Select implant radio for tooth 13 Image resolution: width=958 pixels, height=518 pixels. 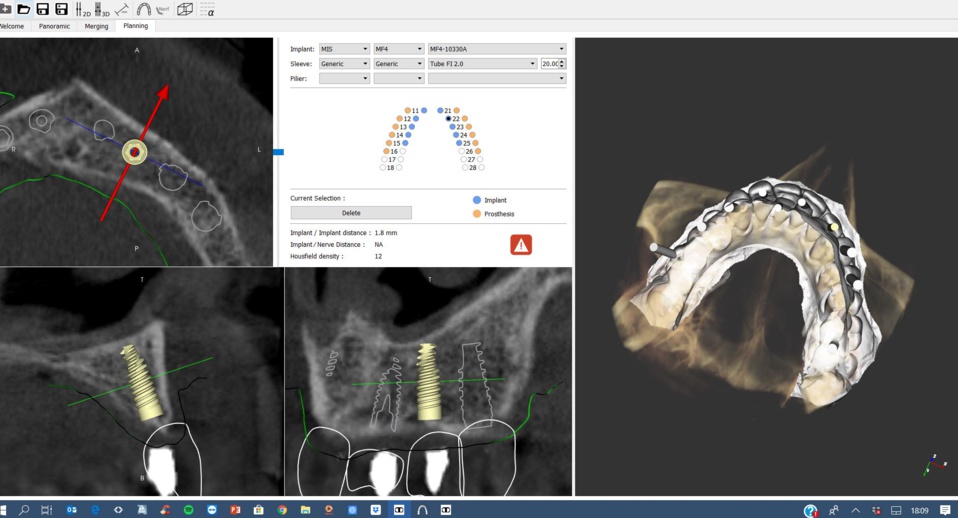point(412,126)
